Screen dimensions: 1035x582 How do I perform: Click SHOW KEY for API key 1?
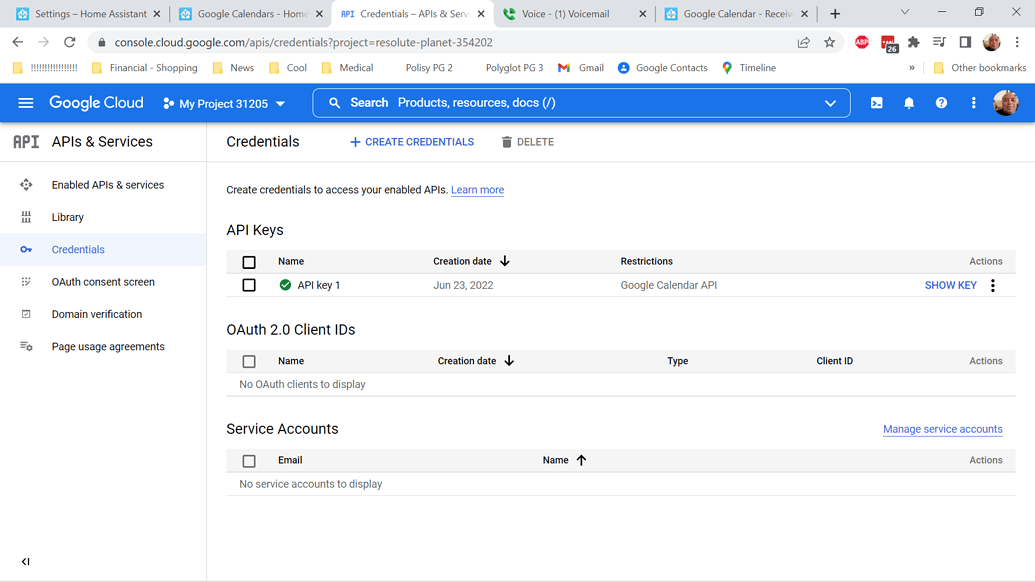[x=951, y=285]
